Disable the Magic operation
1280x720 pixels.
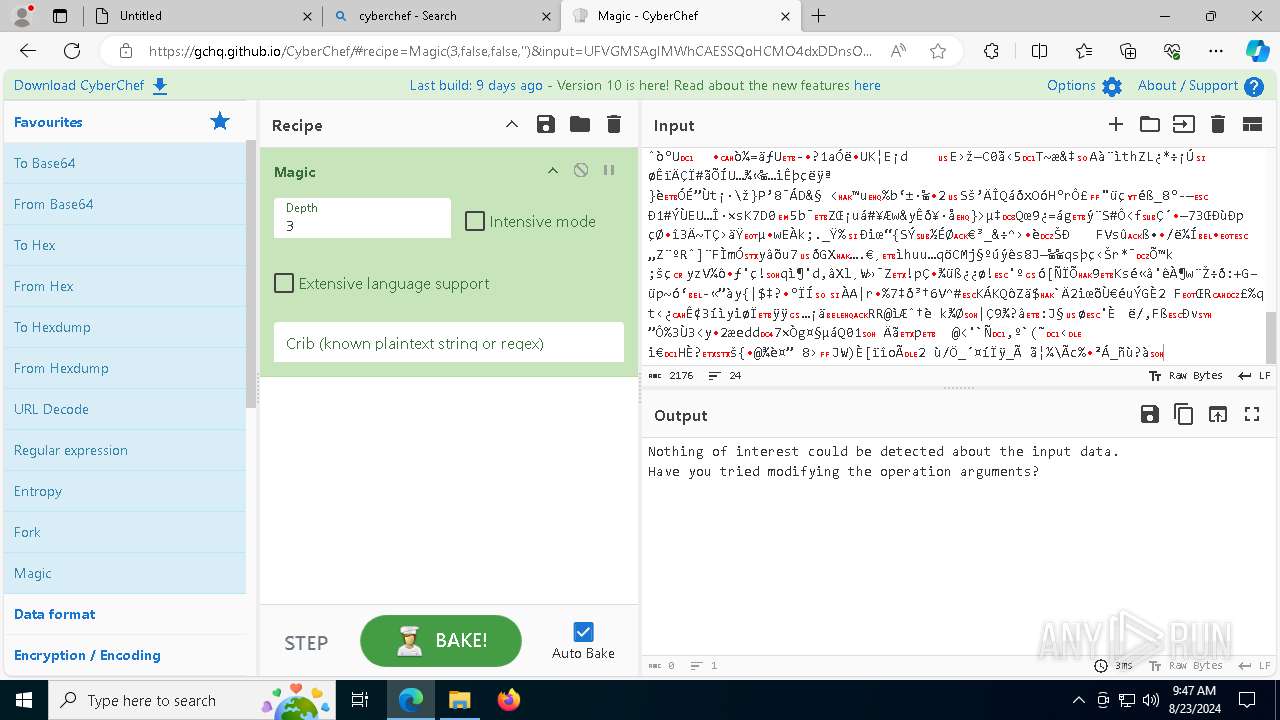(581, 171)
